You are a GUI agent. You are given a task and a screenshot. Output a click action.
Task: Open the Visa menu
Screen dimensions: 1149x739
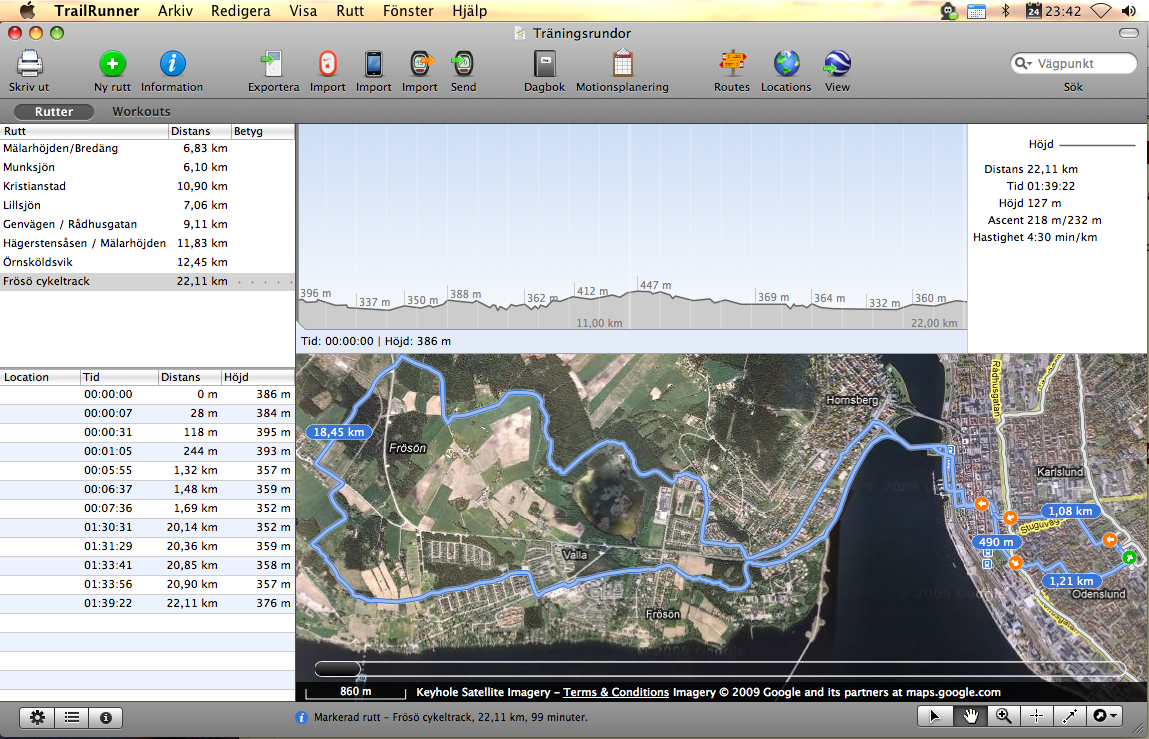click(303, 11)
